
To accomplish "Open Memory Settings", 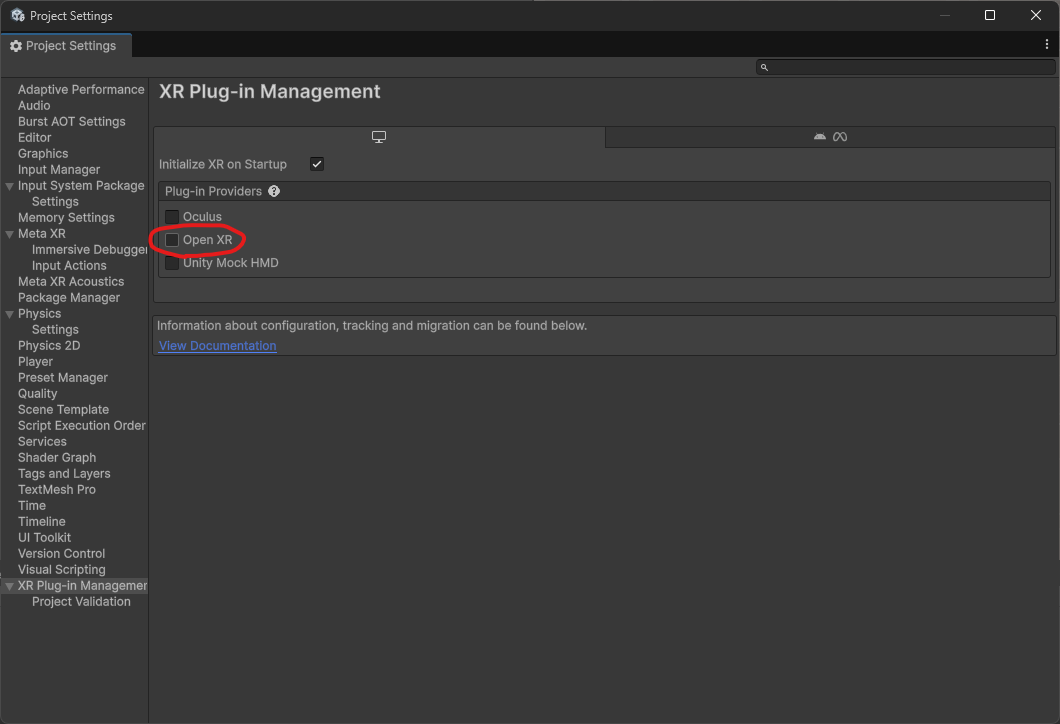I will pyautogui.click(x=66, y=218).
